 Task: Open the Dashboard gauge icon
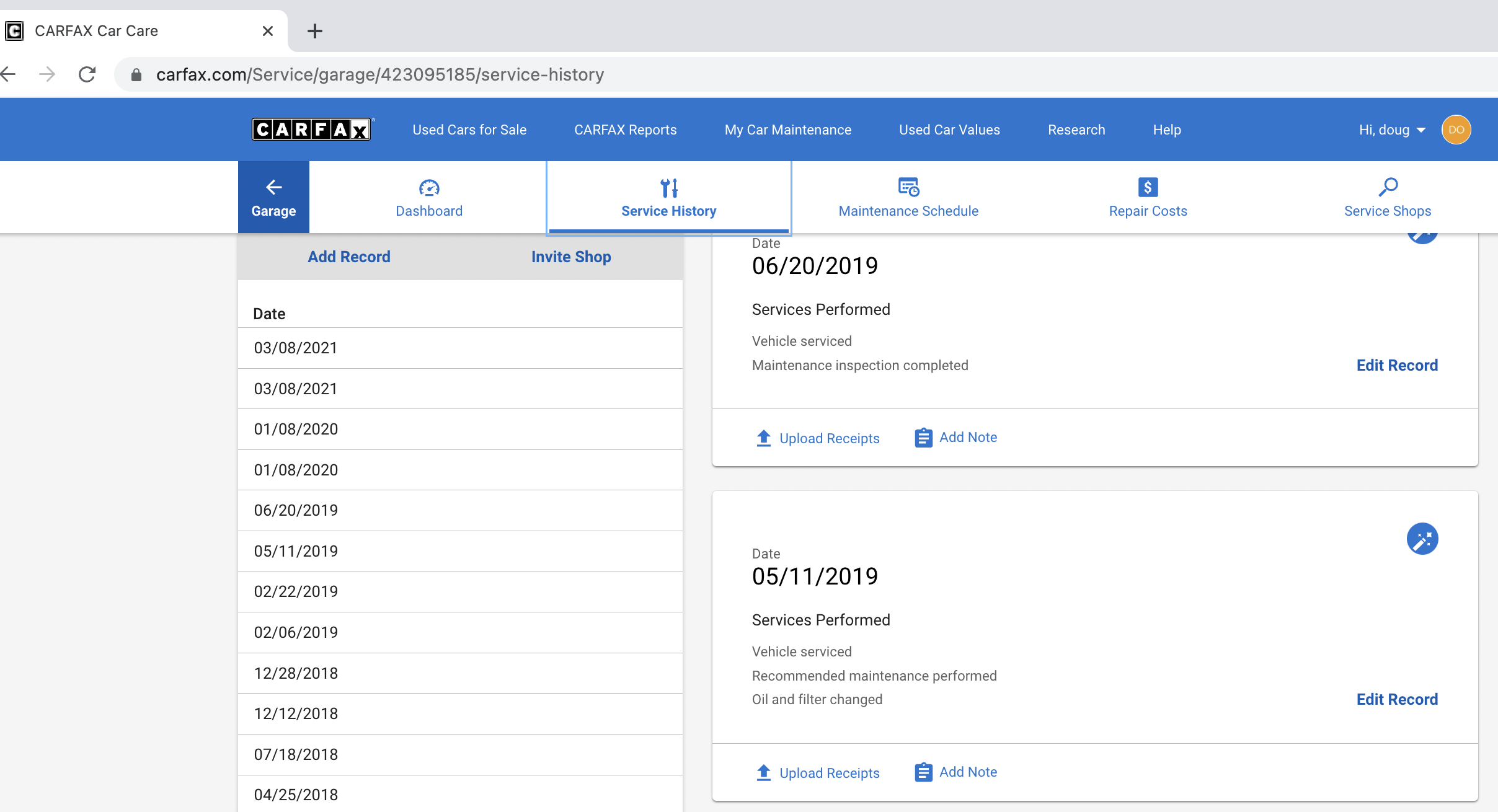click(429, 187)
